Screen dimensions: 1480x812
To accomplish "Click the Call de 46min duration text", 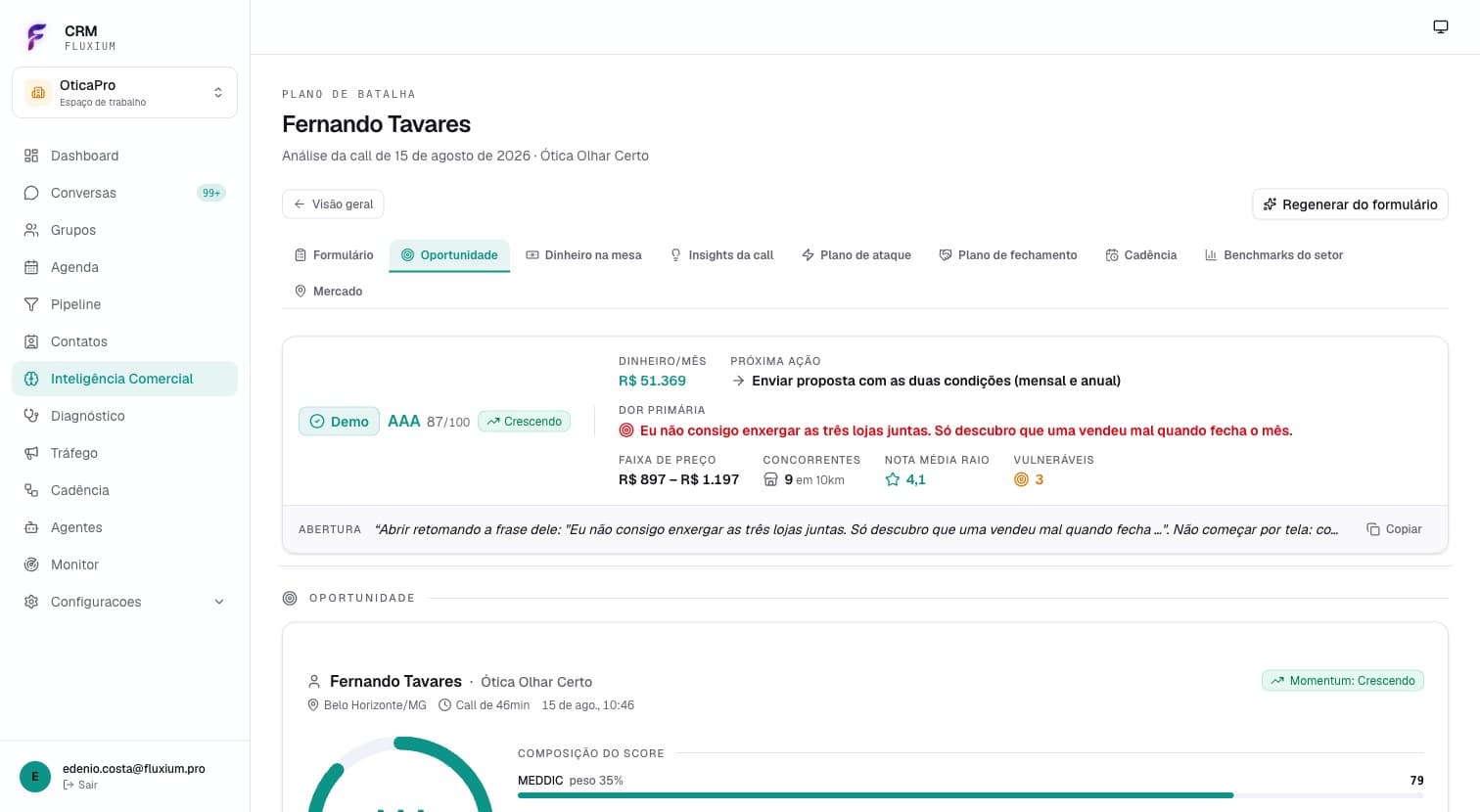I will (x=492, y=705).
